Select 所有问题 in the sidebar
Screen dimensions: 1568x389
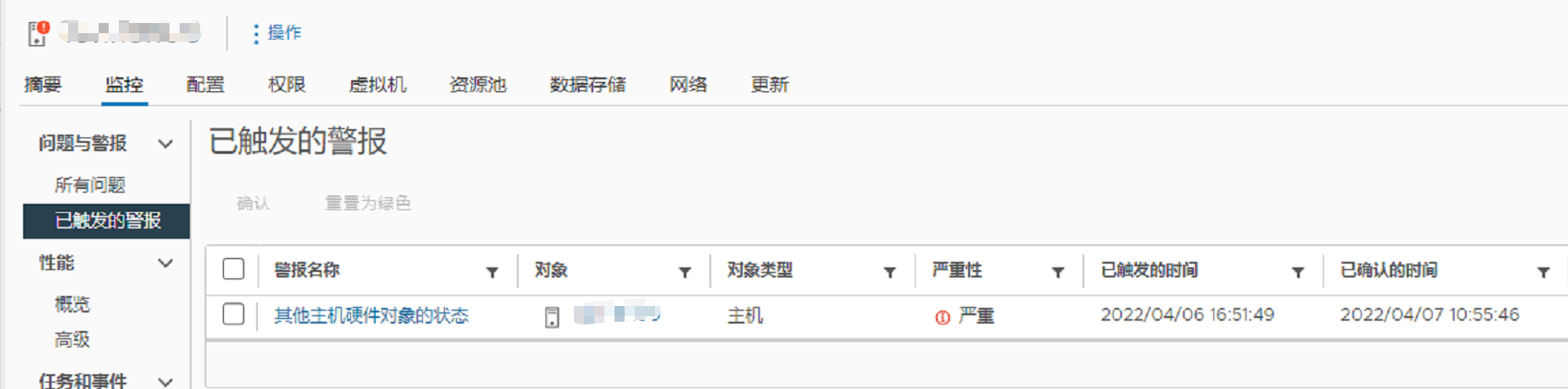tap(89, 184)
